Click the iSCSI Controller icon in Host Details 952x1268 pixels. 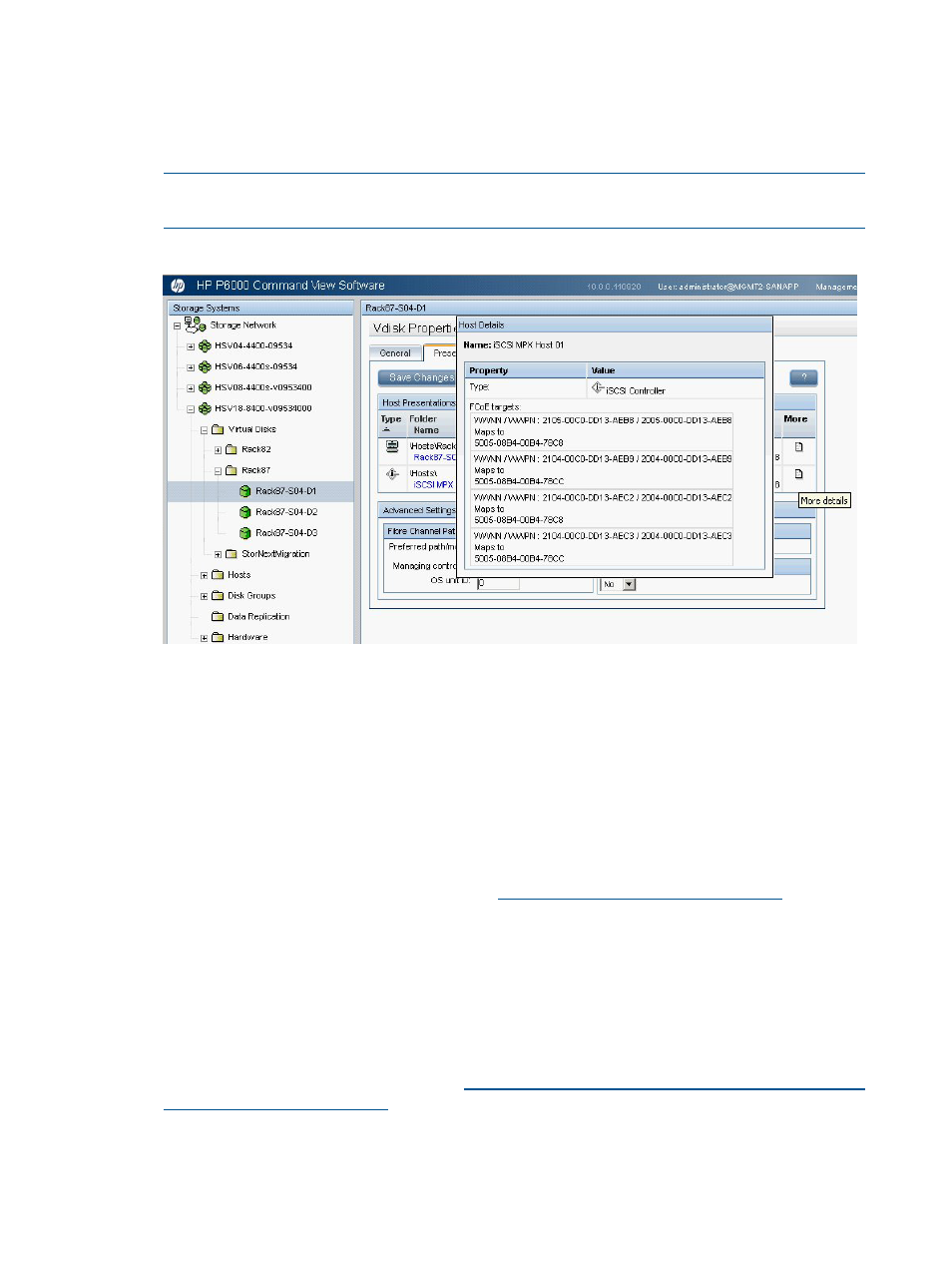598,387
